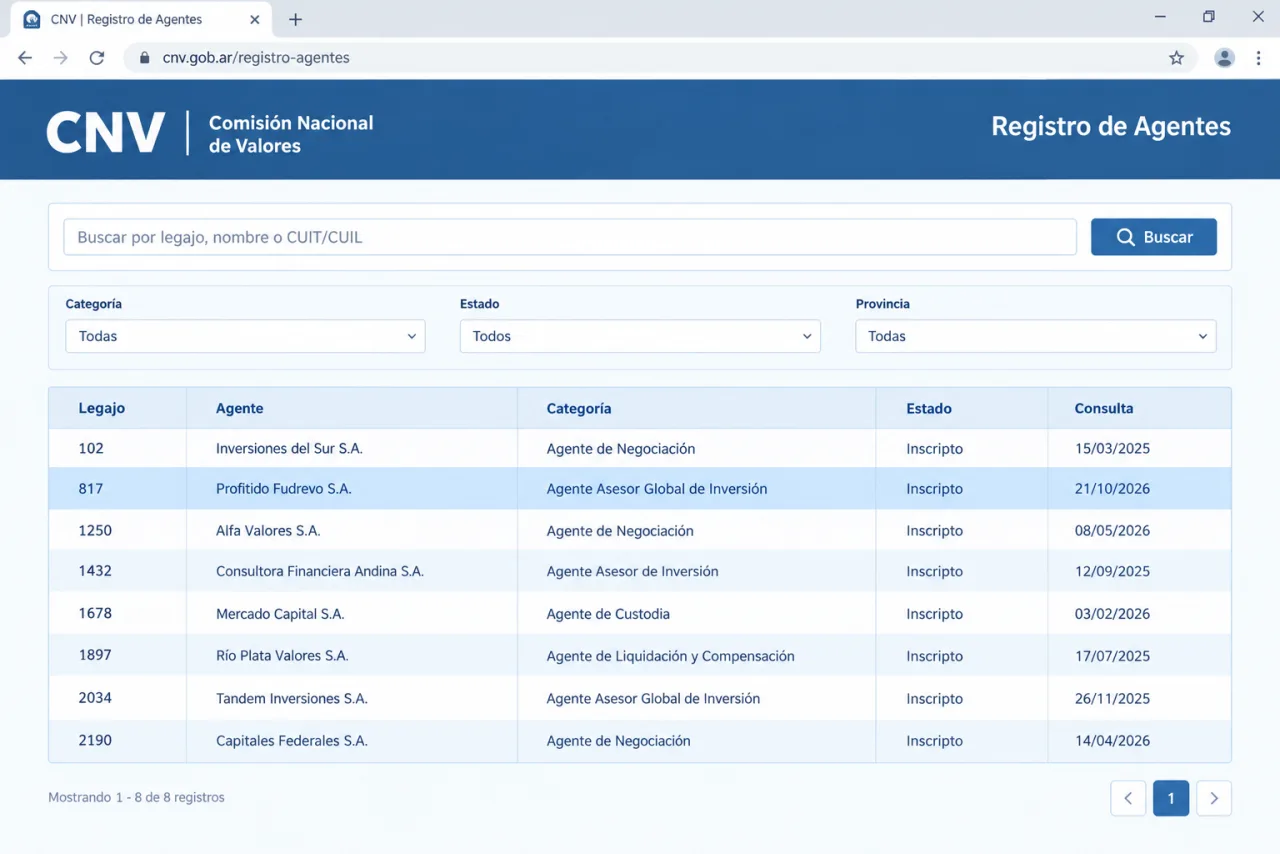This screenshot has width=1280, height=854.
Task: Open the Estado dropdown
Action: click(x=640, y=336)
